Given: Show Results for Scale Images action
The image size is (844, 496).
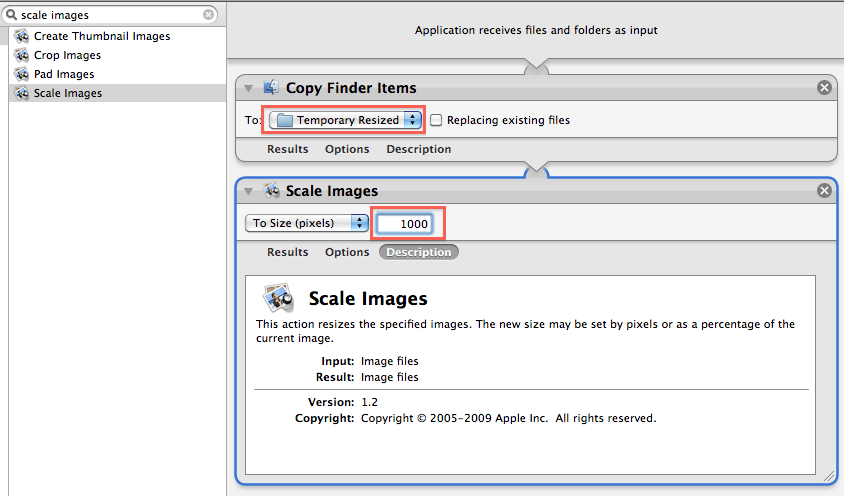Looking at the screenshot, I should click(287, 252).
